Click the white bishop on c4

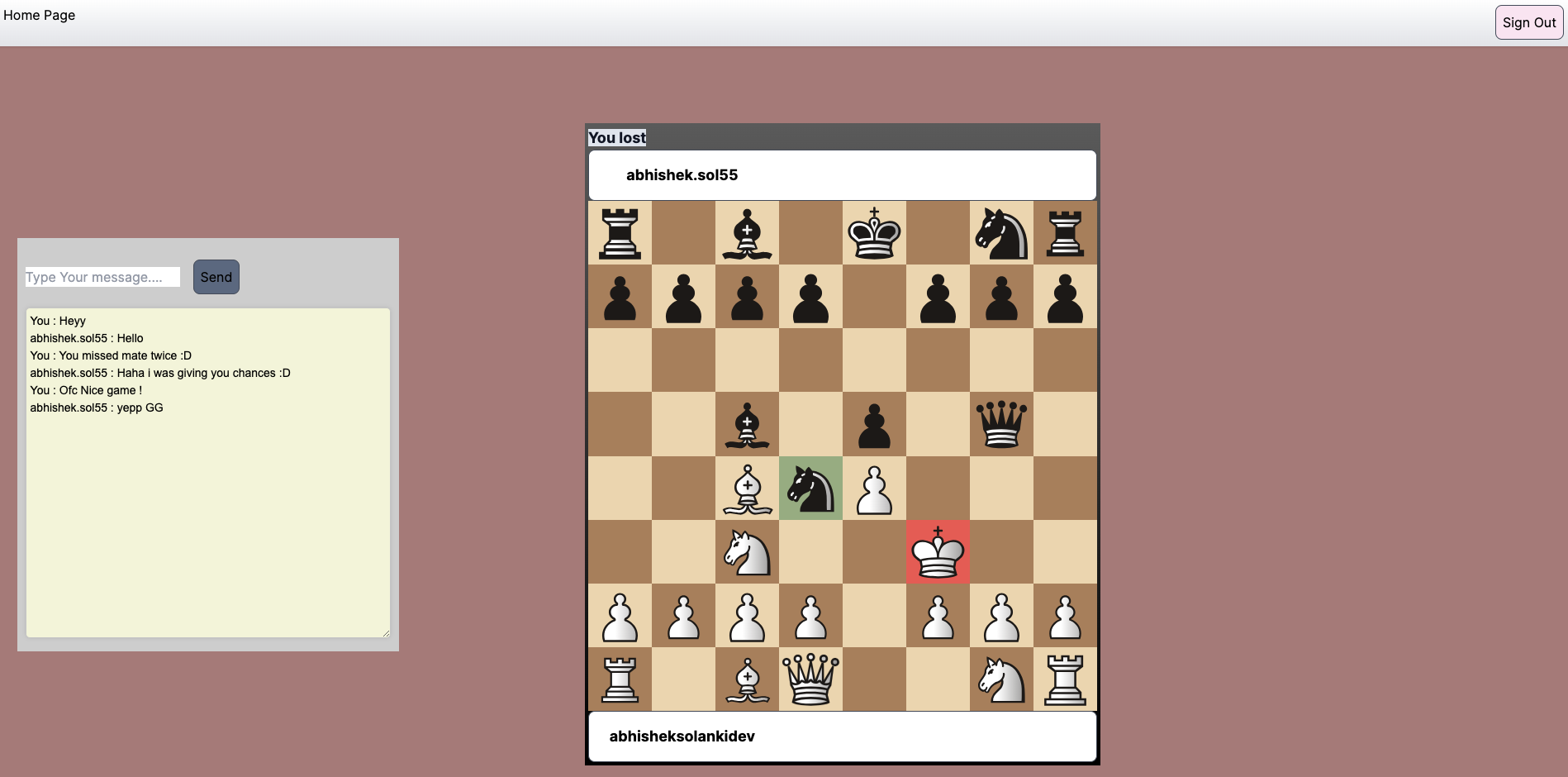(747, 488)
